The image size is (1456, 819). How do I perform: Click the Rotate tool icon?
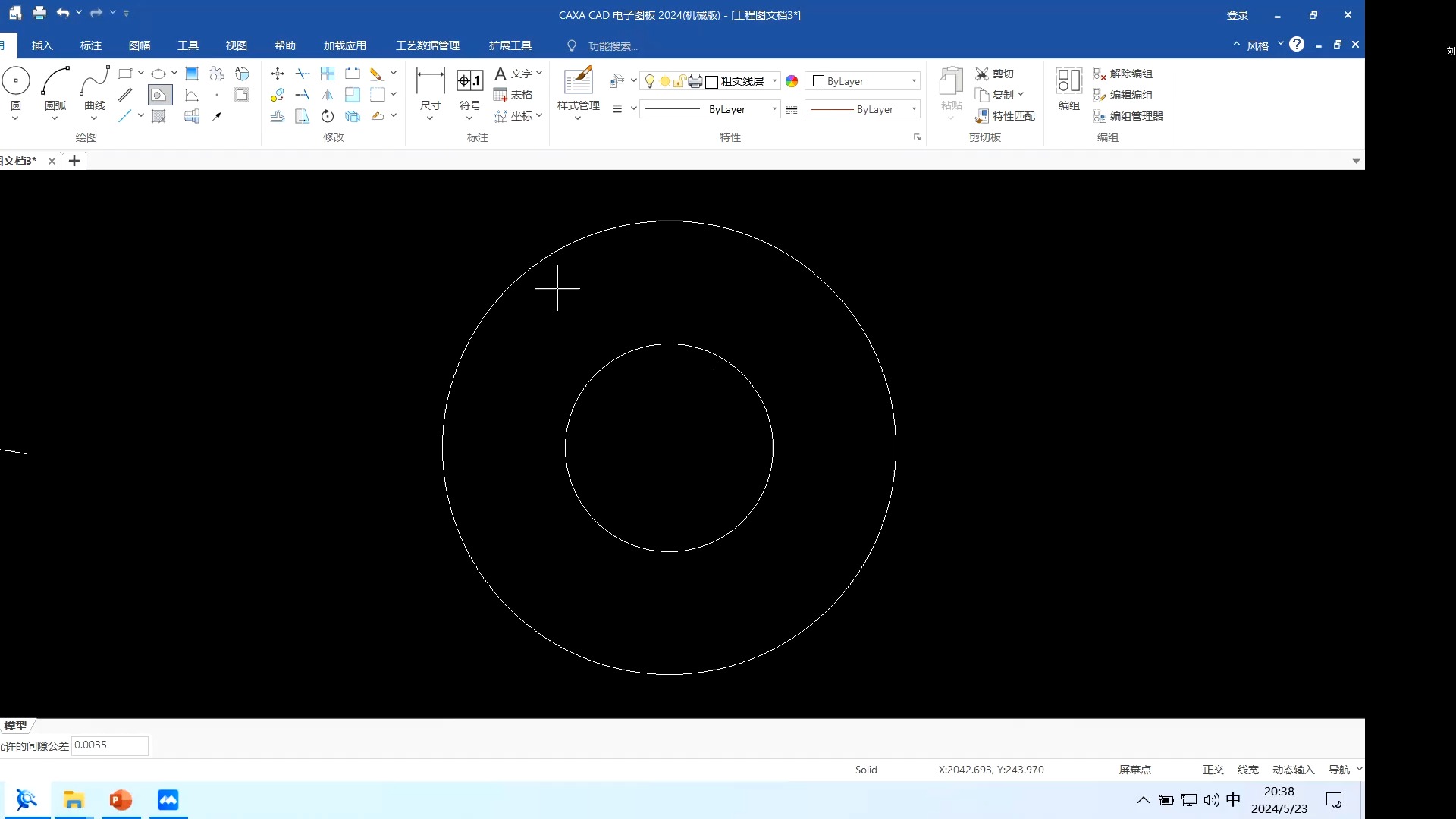pos(328,116)
